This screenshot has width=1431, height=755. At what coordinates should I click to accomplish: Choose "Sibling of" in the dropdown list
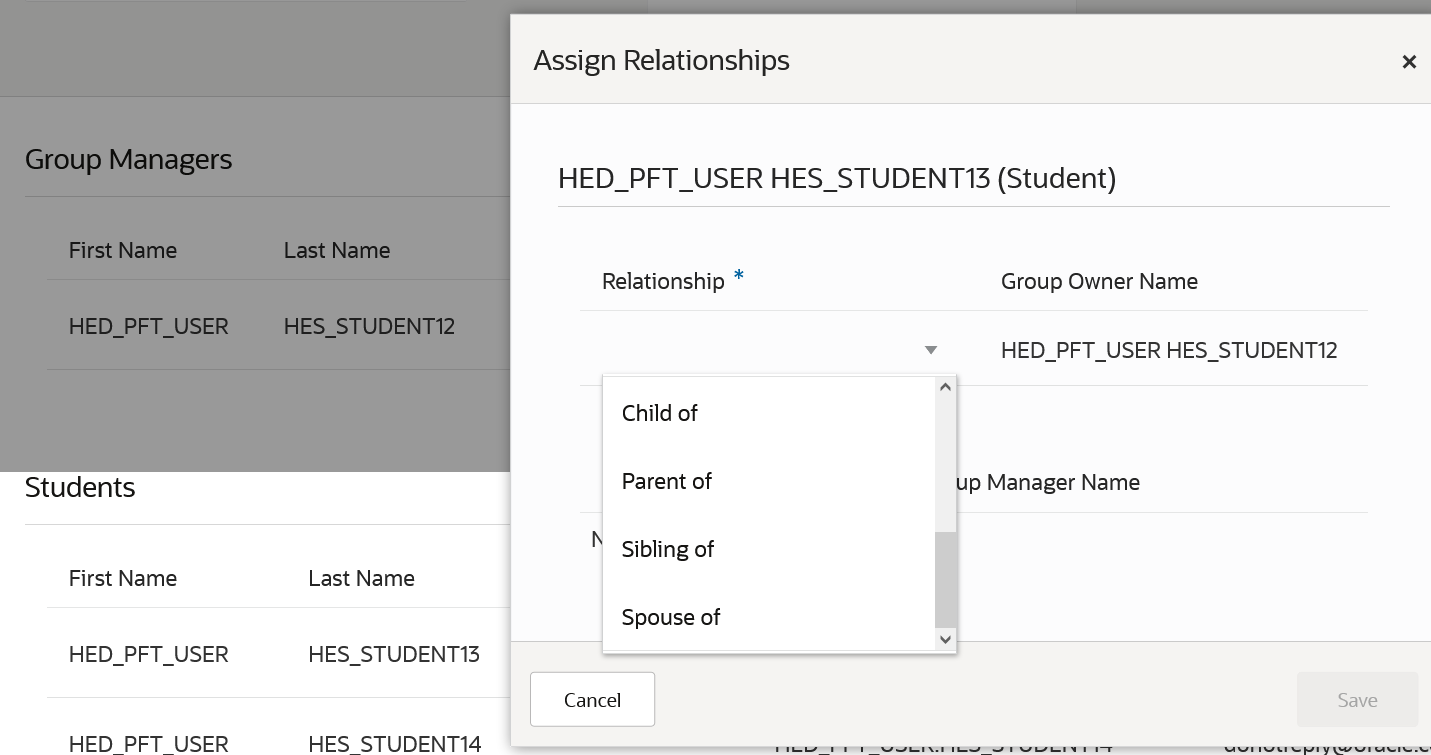(668, 549)
